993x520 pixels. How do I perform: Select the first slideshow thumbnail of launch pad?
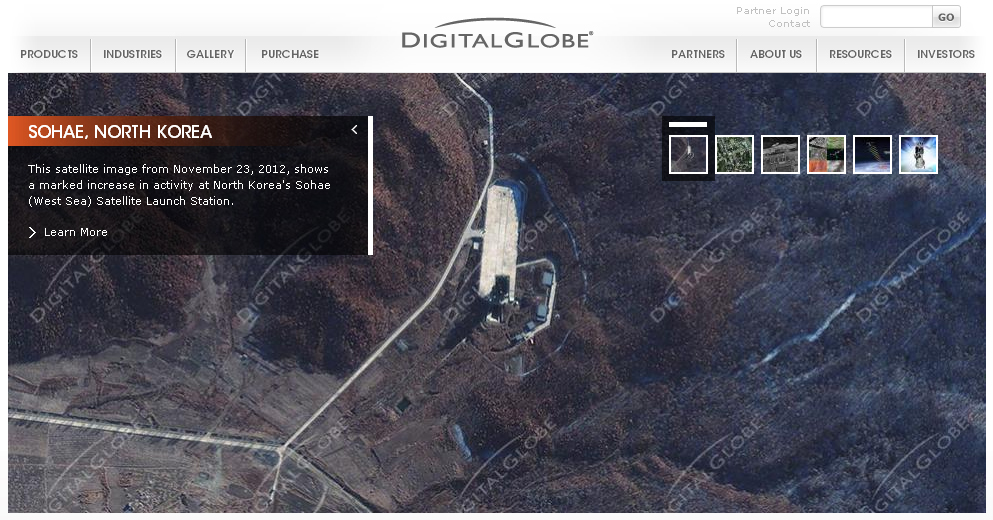(x=688, y=155)
